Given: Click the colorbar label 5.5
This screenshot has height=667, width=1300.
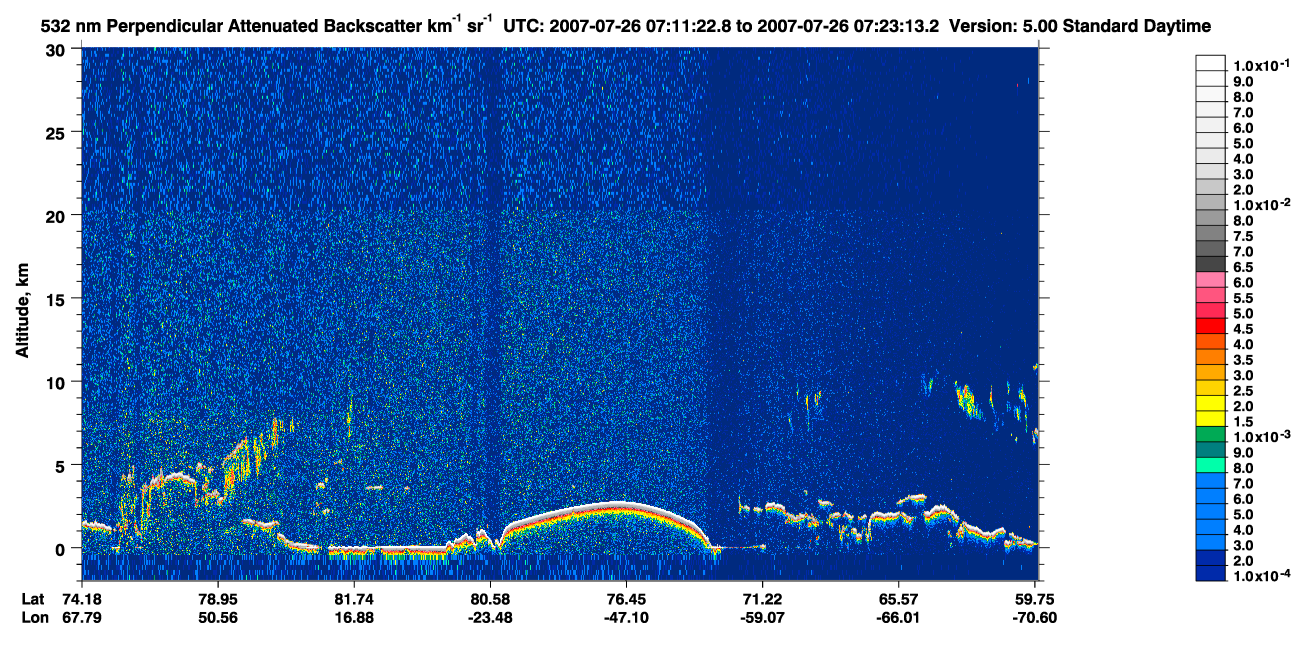Looking at the screenshot, I should point(1244,299).
